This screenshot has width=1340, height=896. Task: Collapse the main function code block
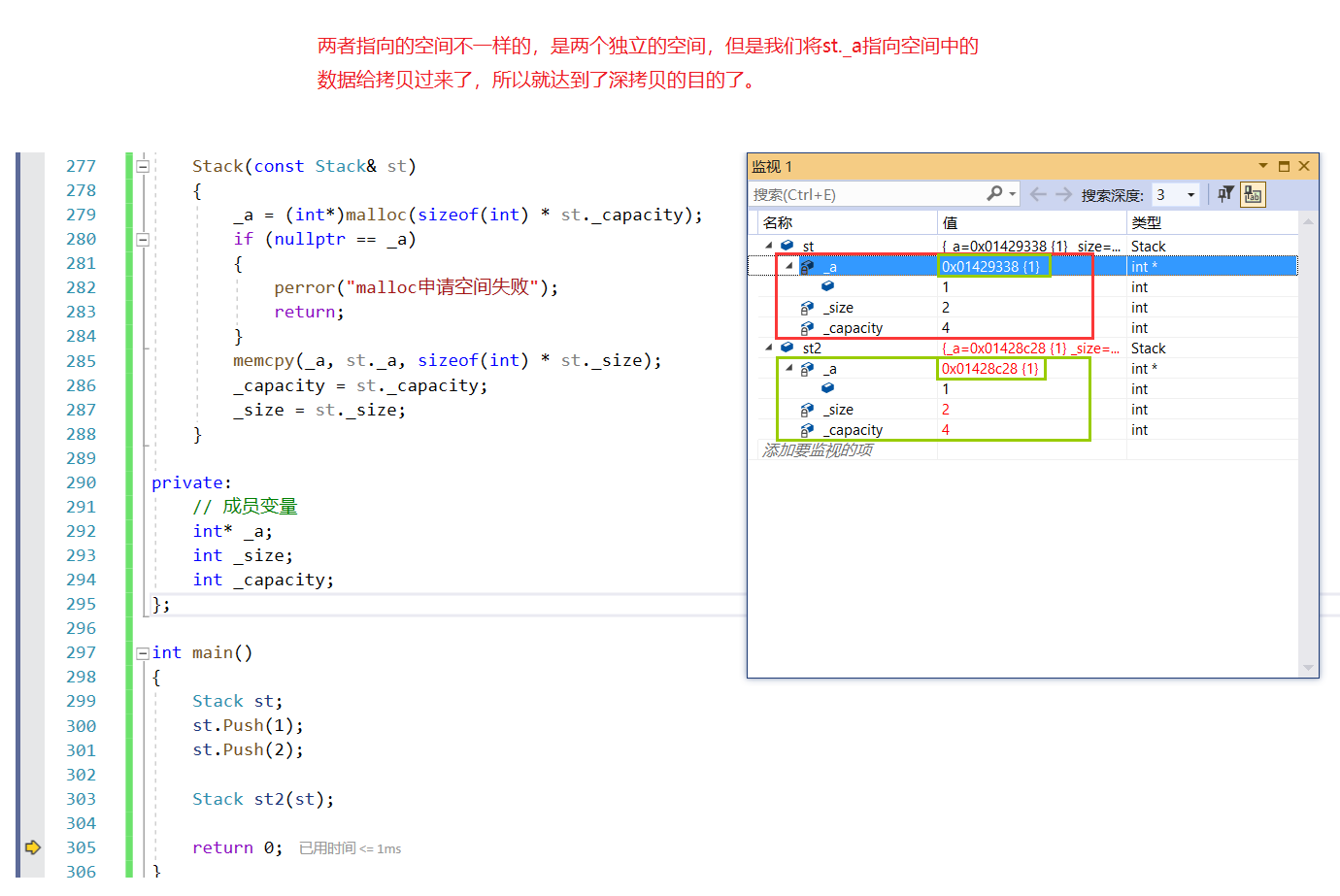click(x=143, y=652)
